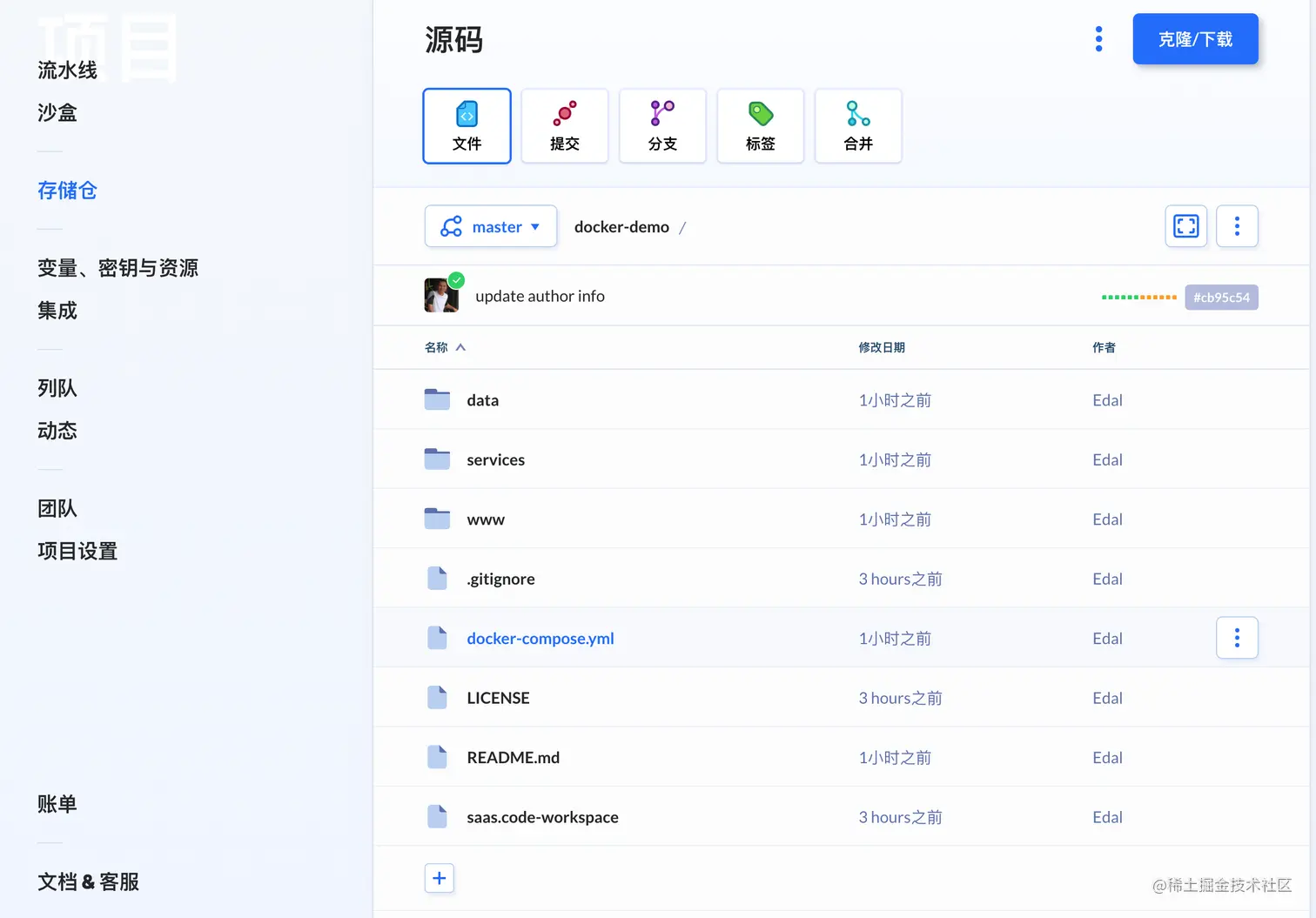Click the #cb95c54 commit hash badge
The image size is (1316, 918).
[x=1221, y=298]
